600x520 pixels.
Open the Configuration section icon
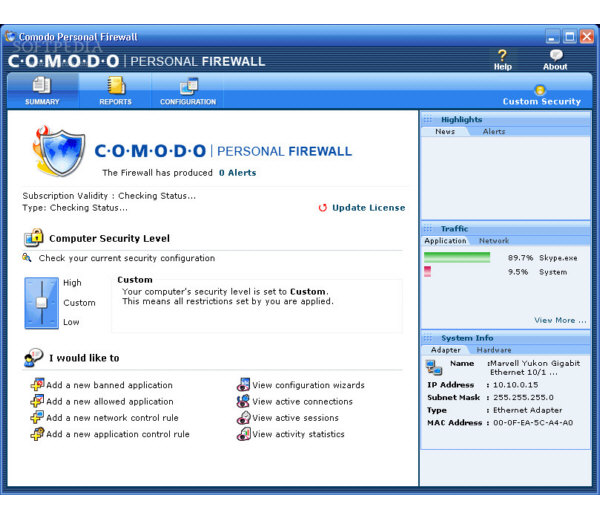(x=188, y=86)
